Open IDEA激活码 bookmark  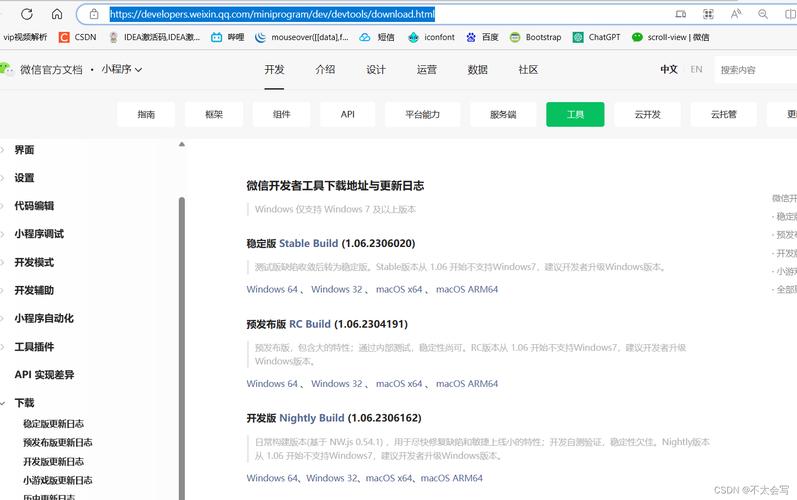tap(155, 37)
